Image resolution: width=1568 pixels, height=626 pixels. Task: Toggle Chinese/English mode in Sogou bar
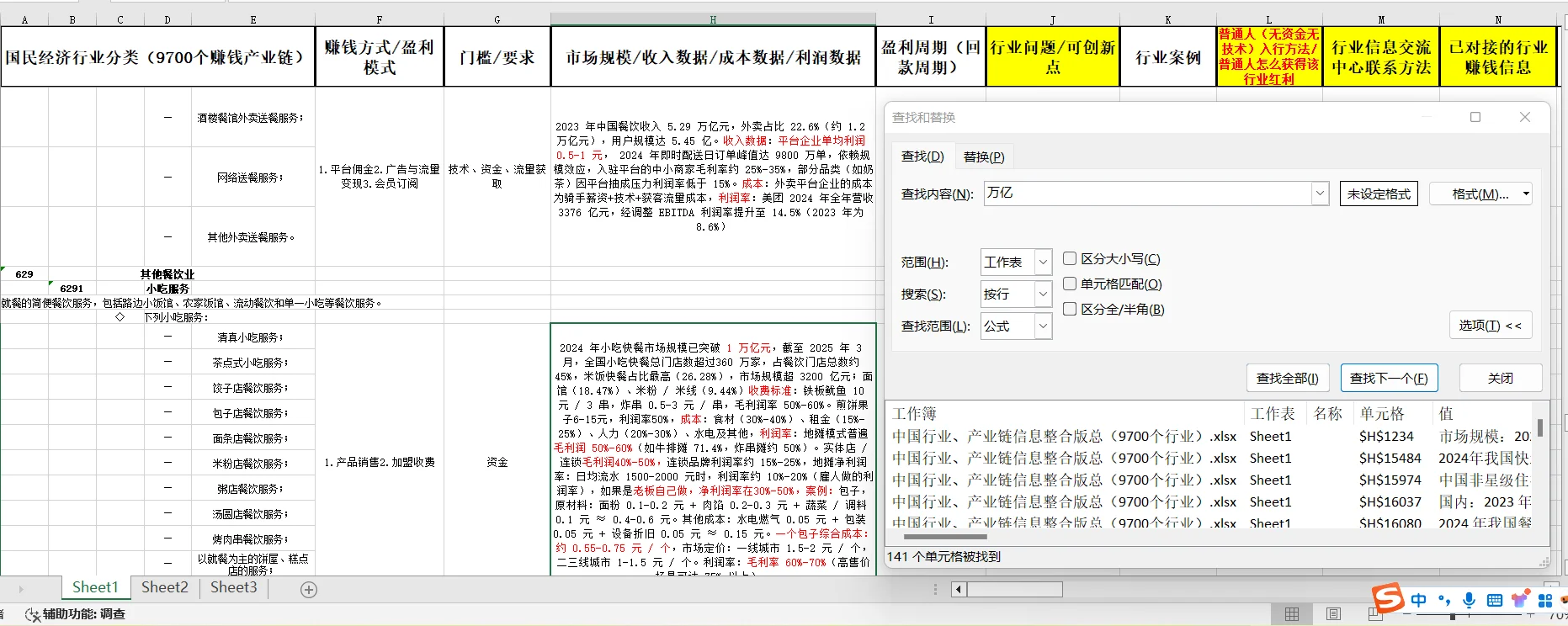(x=1419, y=600)
